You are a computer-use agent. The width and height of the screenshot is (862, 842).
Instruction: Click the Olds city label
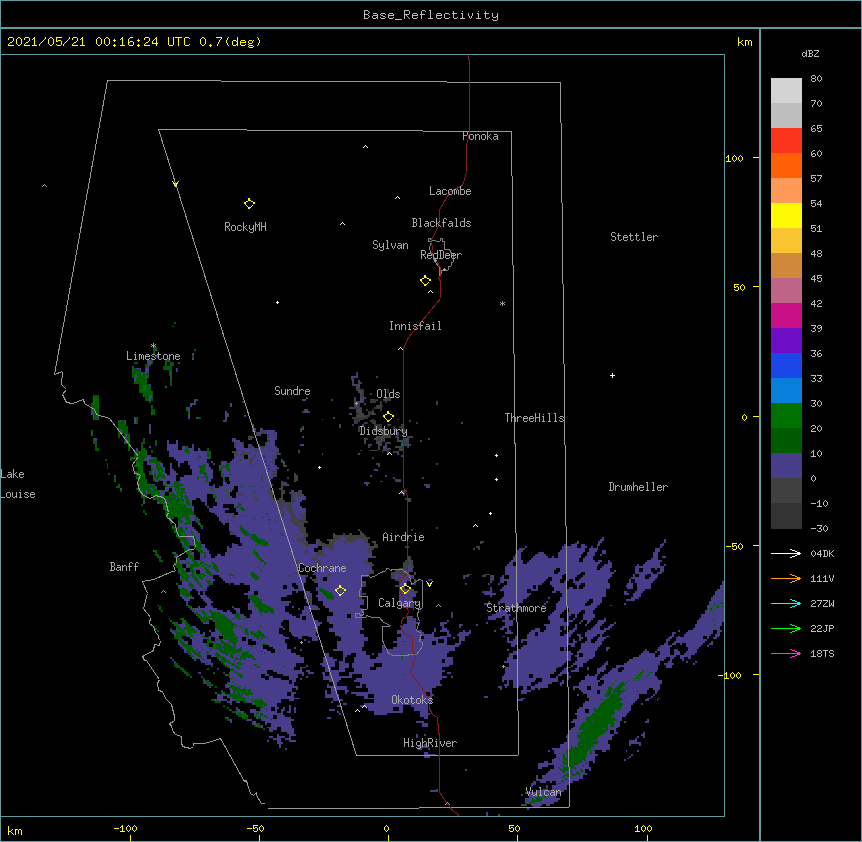coord(388,394)
